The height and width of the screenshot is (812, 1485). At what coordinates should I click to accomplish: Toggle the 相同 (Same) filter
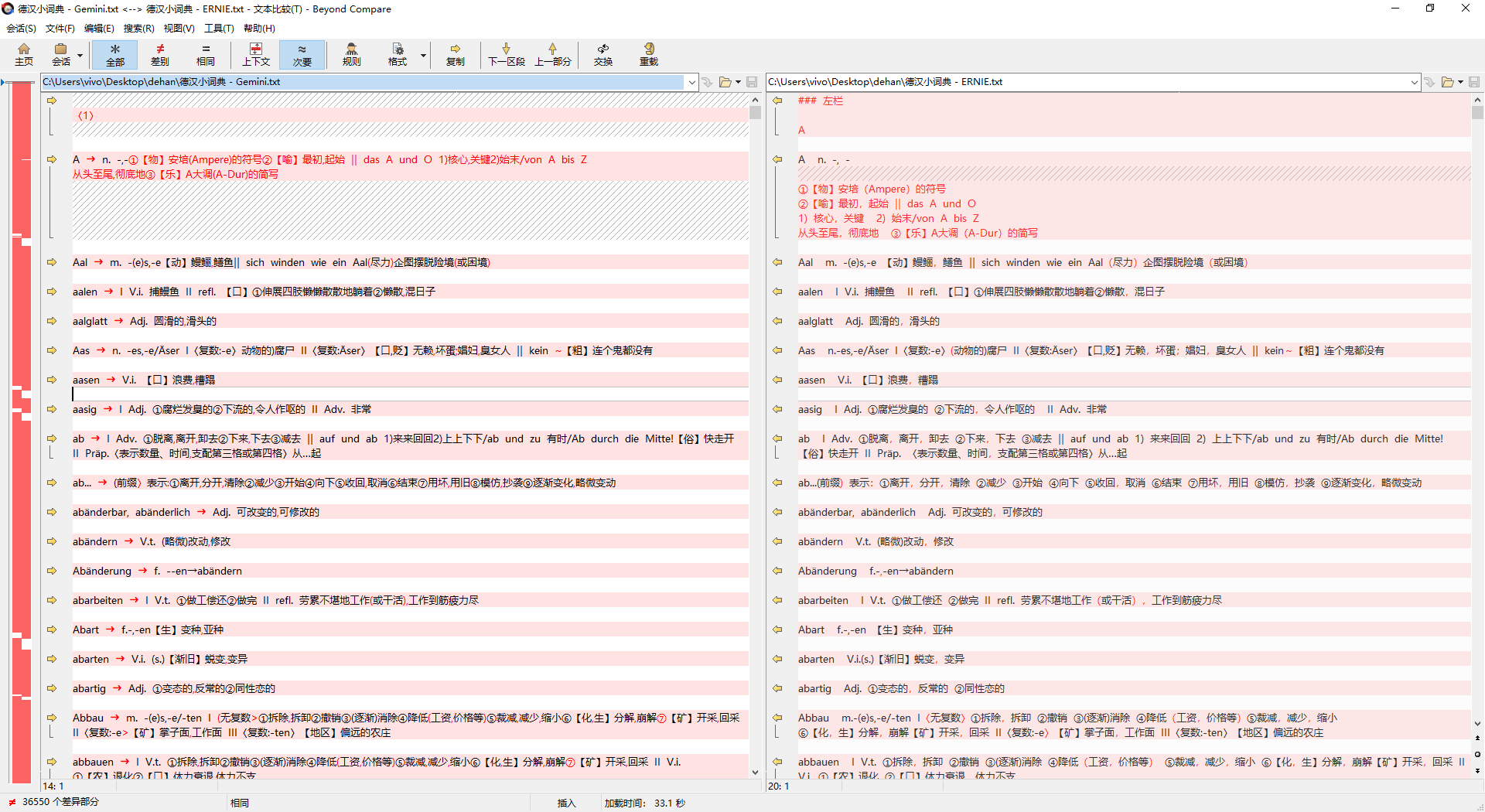[206, 54]
